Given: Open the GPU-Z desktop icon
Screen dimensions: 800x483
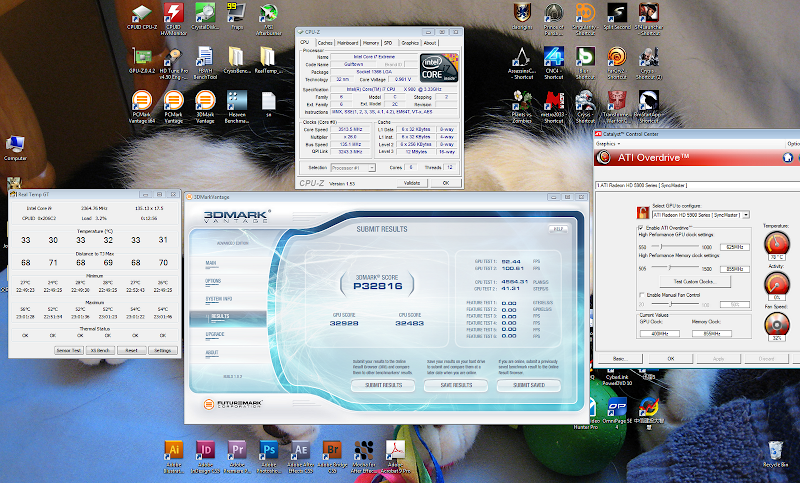Looking at the screenshot, I should pos(142,60).
